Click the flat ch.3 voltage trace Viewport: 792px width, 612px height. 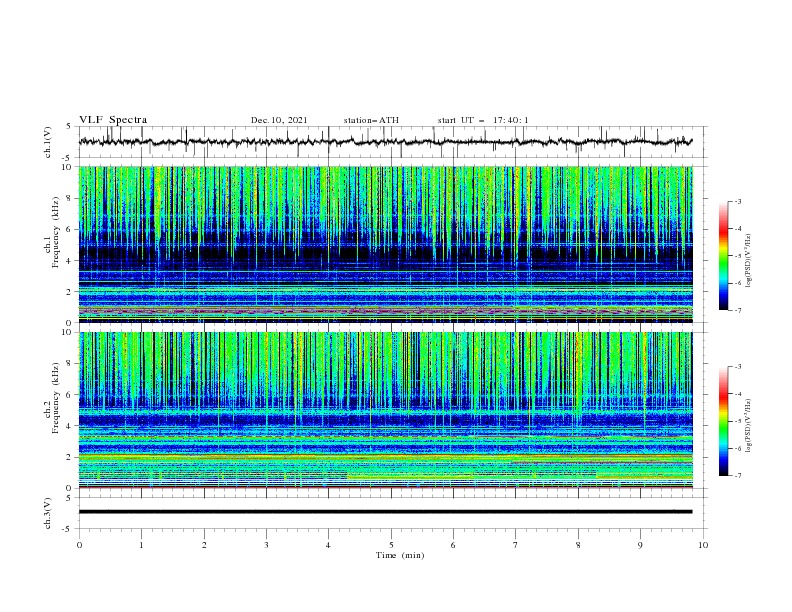pyautogui.click(x=385, y=512)
